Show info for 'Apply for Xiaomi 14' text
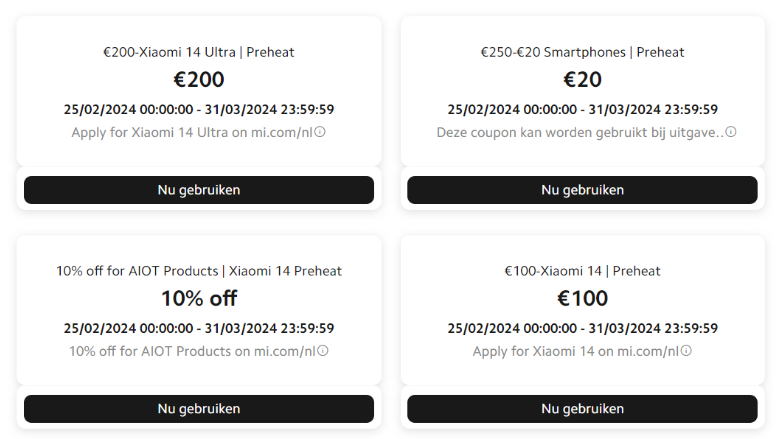 686,351
